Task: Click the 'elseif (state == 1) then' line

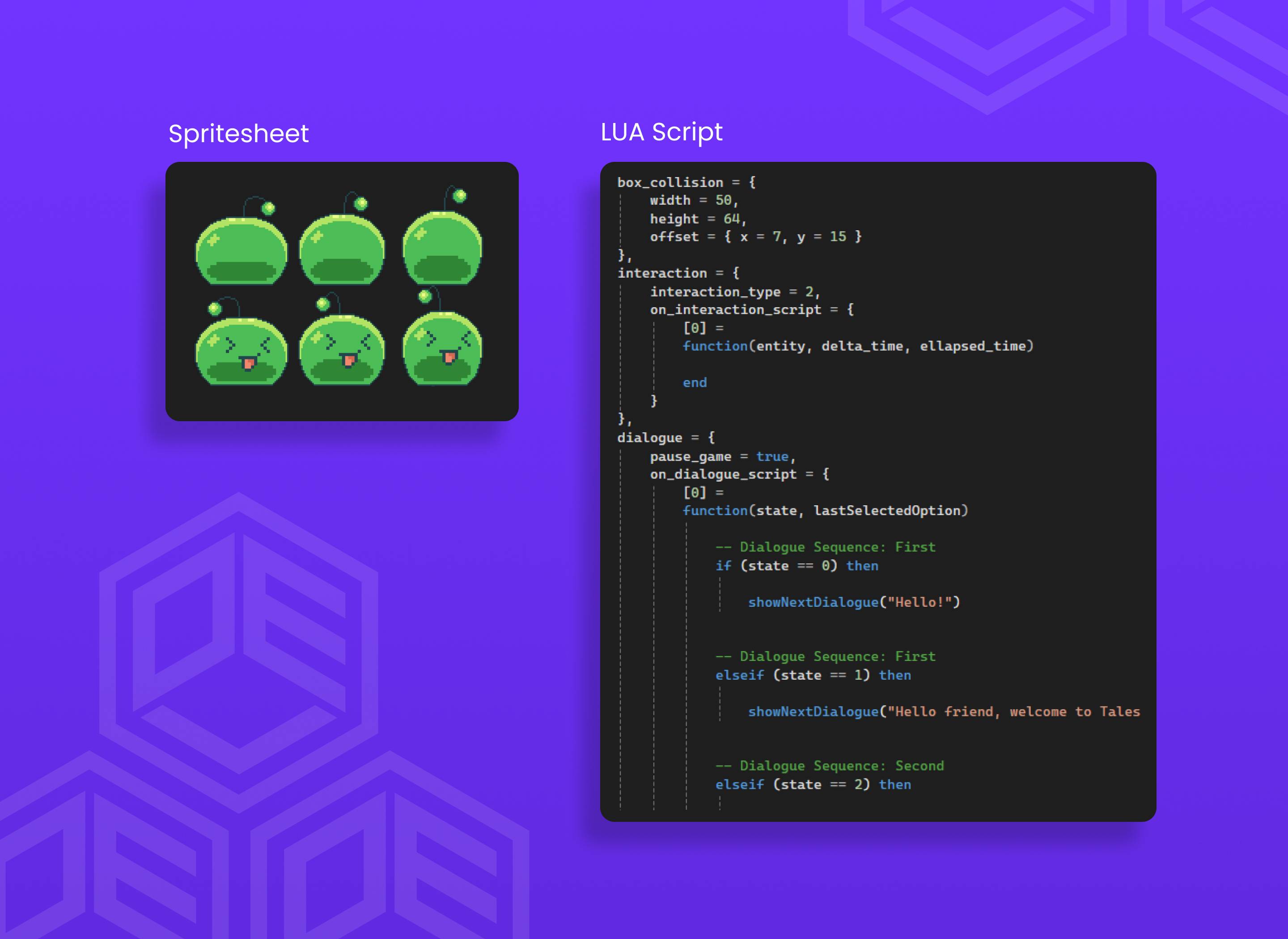Action: click(x=813, y=675)
